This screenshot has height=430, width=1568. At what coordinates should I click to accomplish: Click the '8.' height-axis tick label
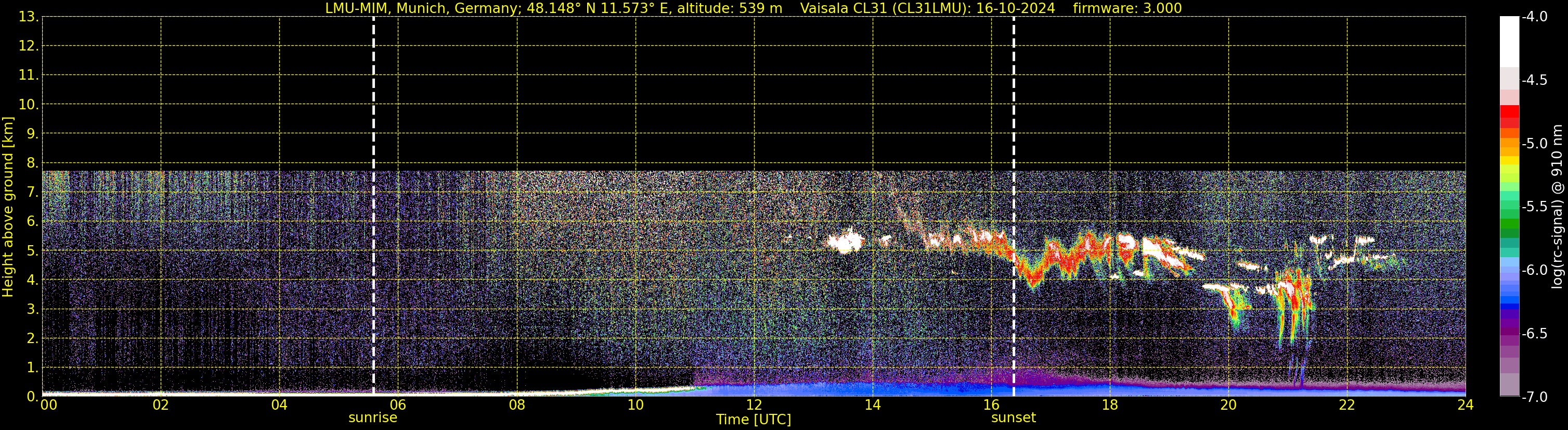[x=32, y=163]
